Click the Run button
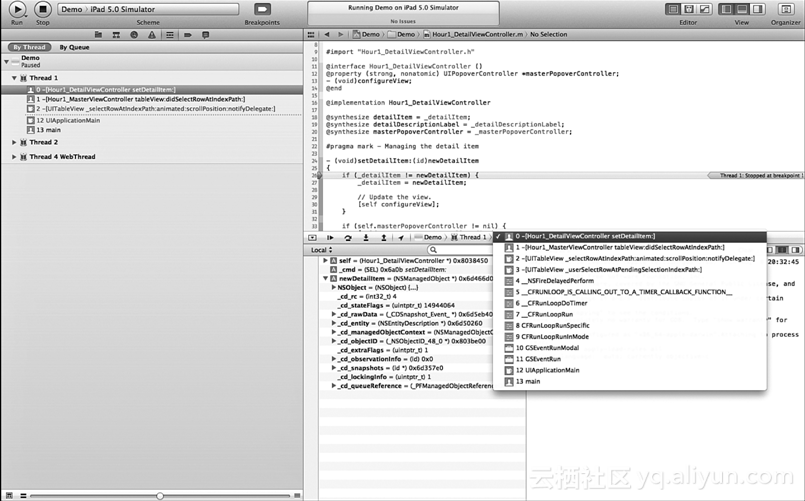Screen dimensions: 805x501 pos(17,9)
